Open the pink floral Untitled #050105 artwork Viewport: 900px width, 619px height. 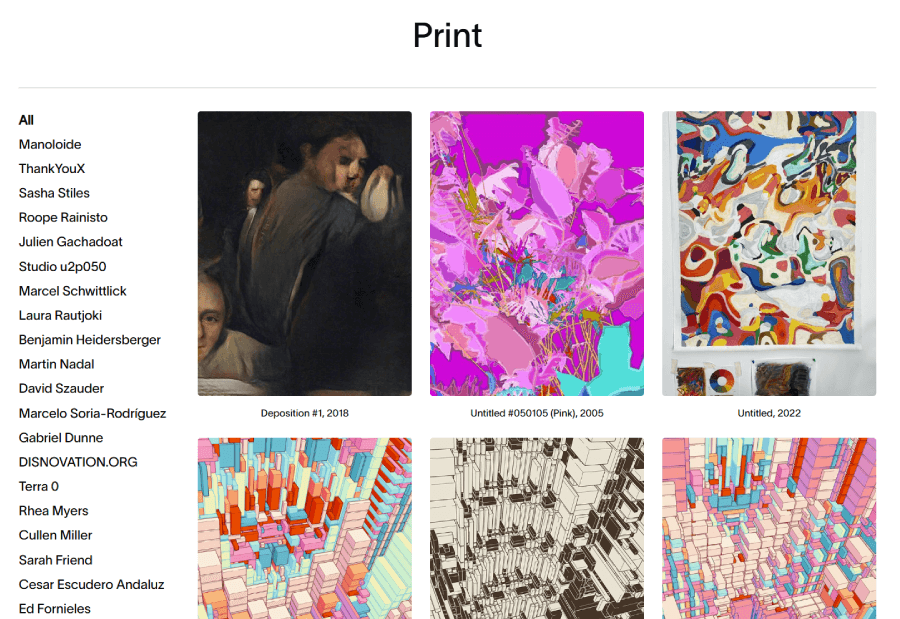coord(537,253)
